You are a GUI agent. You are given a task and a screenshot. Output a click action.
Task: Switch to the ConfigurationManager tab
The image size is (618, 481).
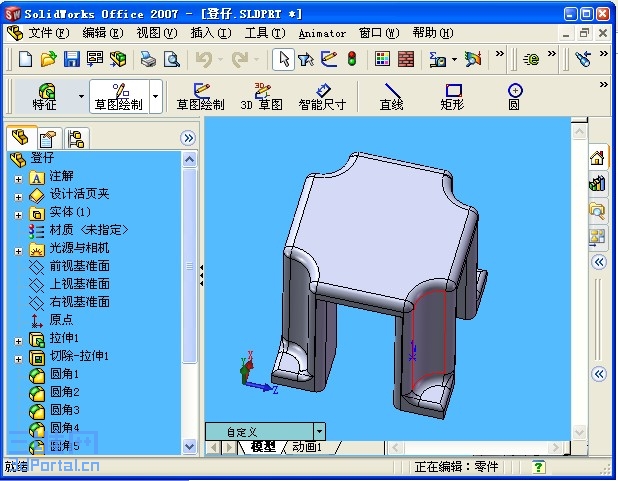pos(76,139)
